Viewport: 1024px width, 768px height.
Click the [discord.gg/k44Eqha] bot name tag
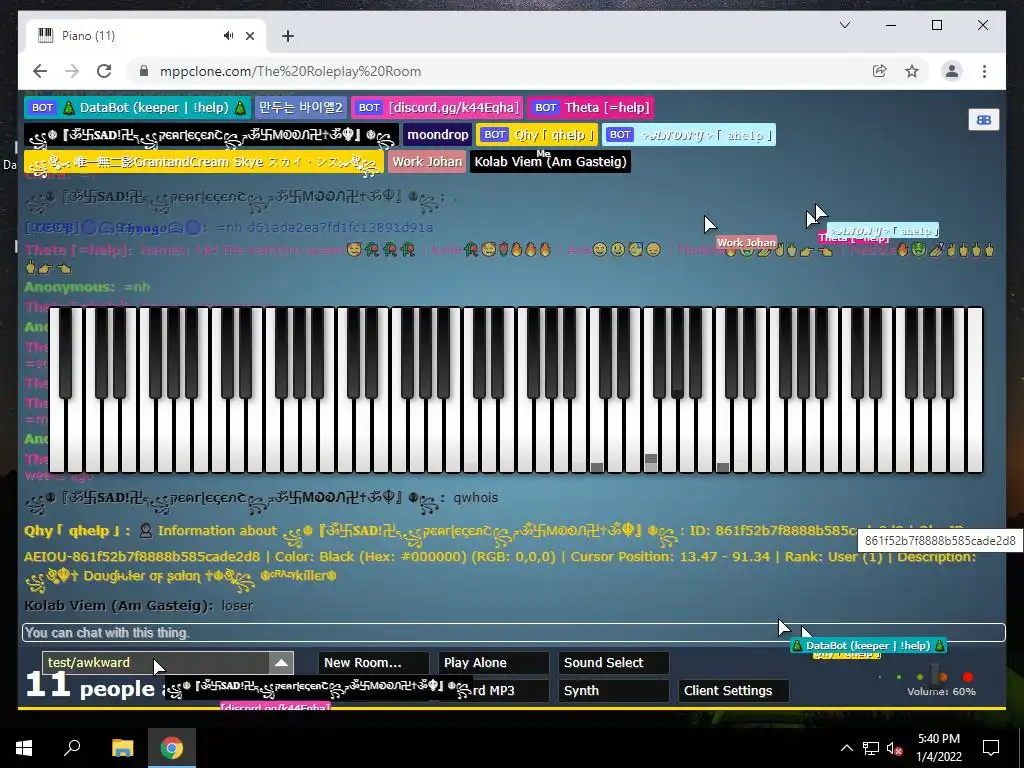437,108
